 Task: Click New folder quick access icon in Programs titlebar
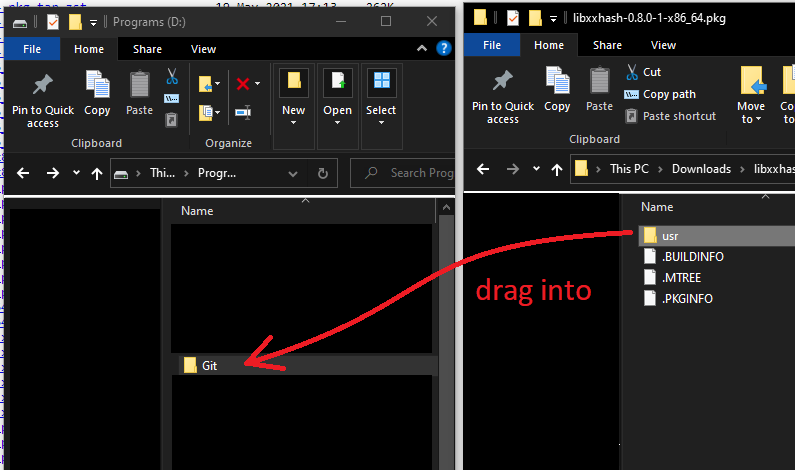point(75,22)
